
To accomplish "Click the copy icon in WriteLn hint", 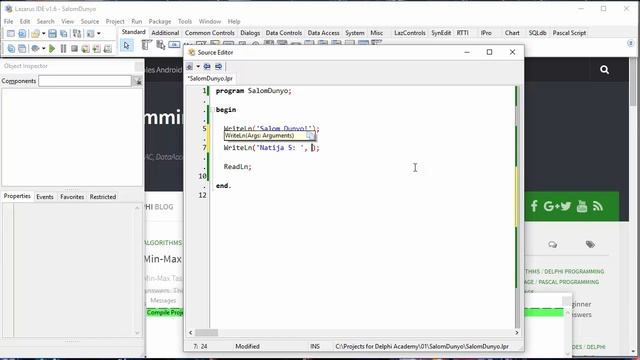I will [311, 136].
